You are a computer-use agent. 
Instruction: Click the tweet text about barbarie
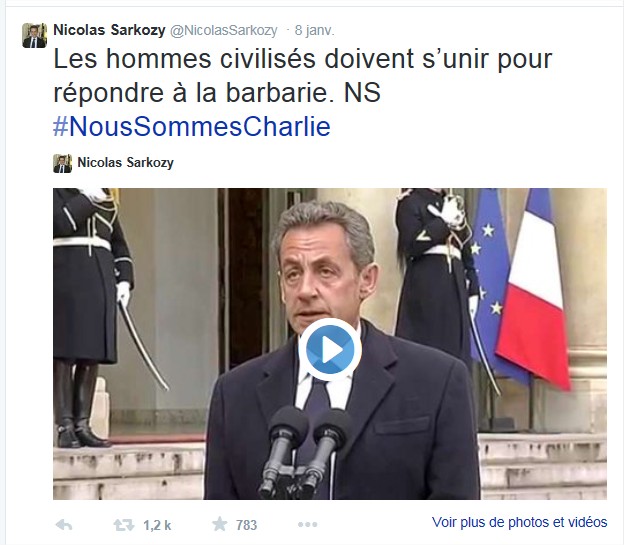(x=302, y=76)
